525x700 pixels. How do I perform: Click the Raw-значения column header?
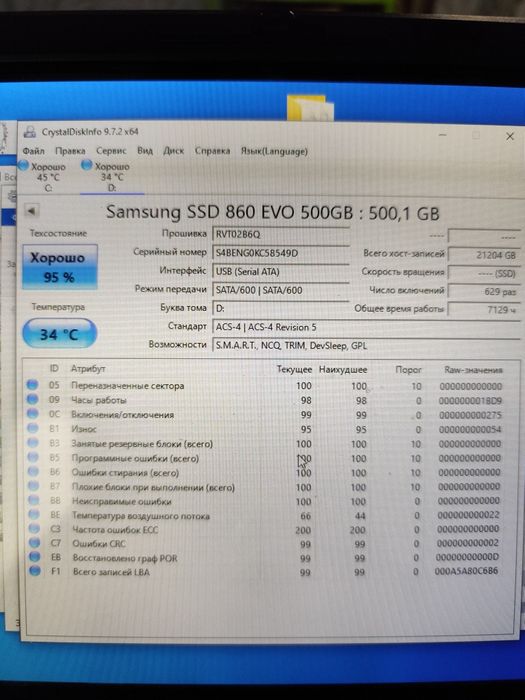pyautogui.click(x=474, y=370)
